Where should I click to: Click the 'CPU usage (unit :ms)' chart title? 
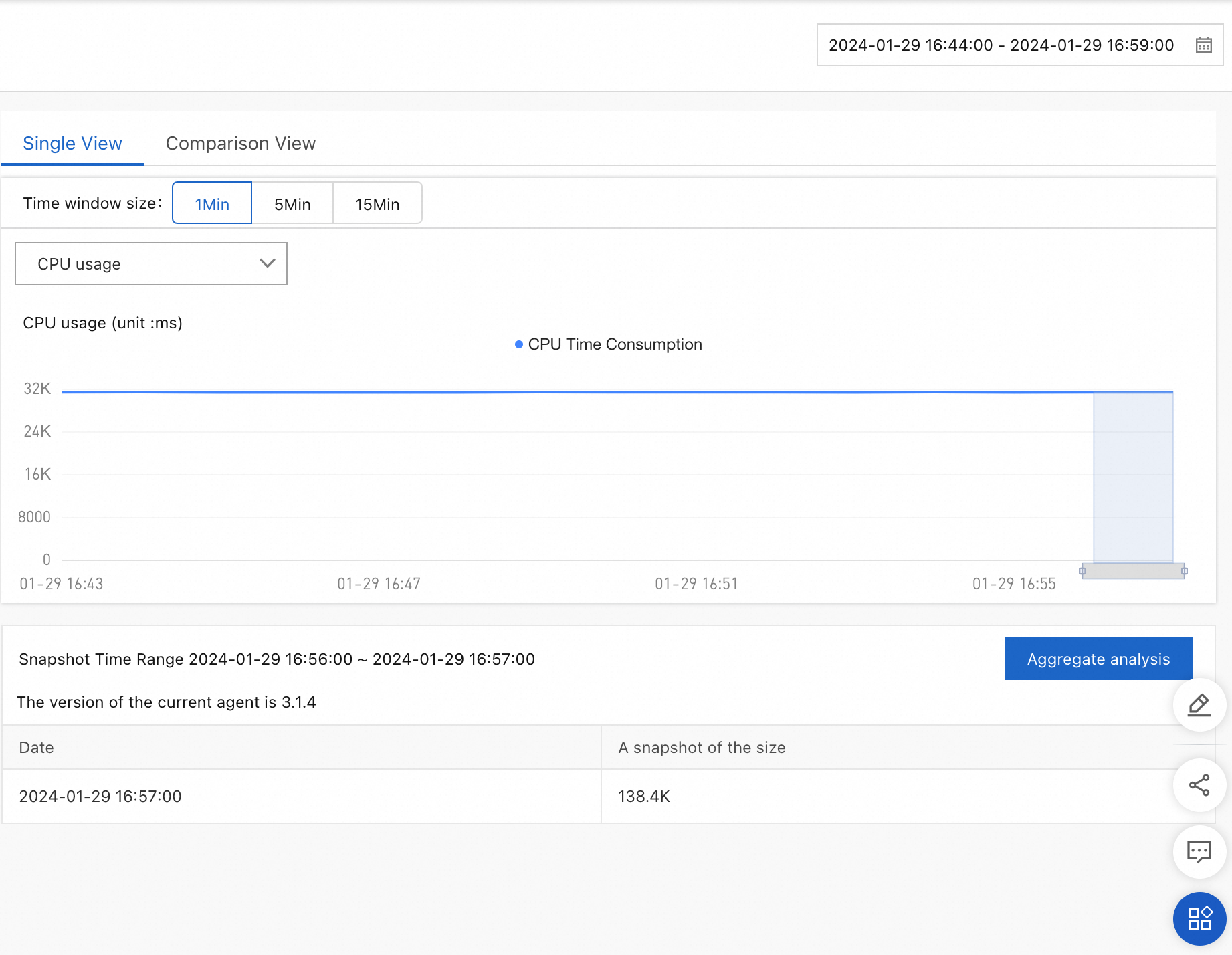[103, 323]
